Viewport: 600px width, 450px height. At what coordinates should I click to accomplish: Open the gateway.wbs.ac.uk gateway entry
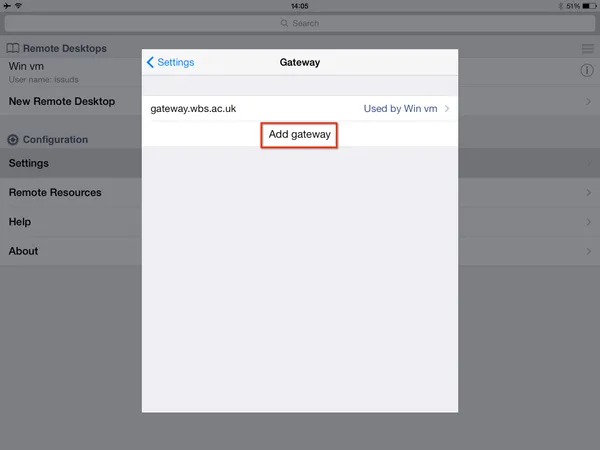coord(300,109)
